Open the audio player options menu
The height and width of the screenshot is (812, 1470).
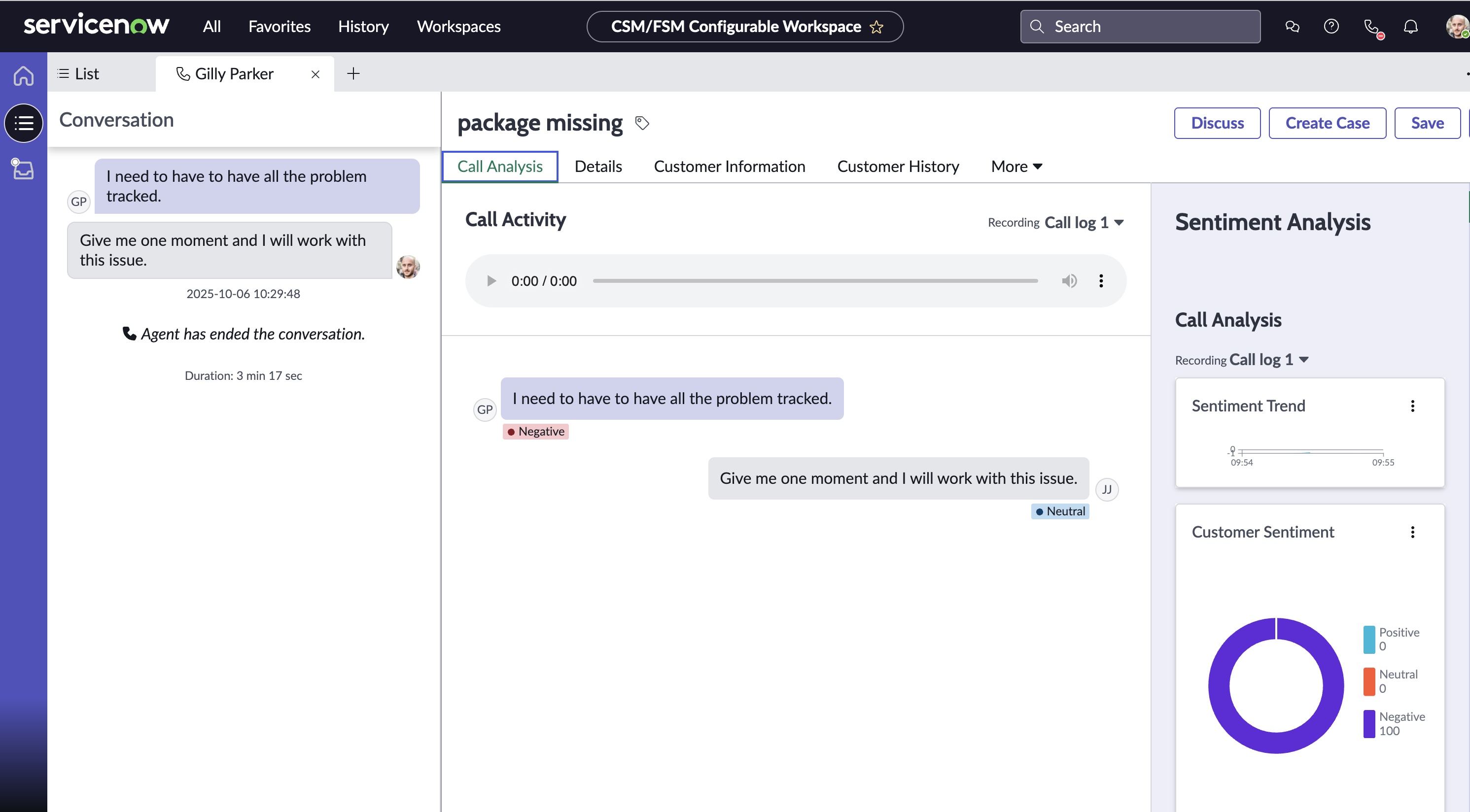(x=1101, y=280)
